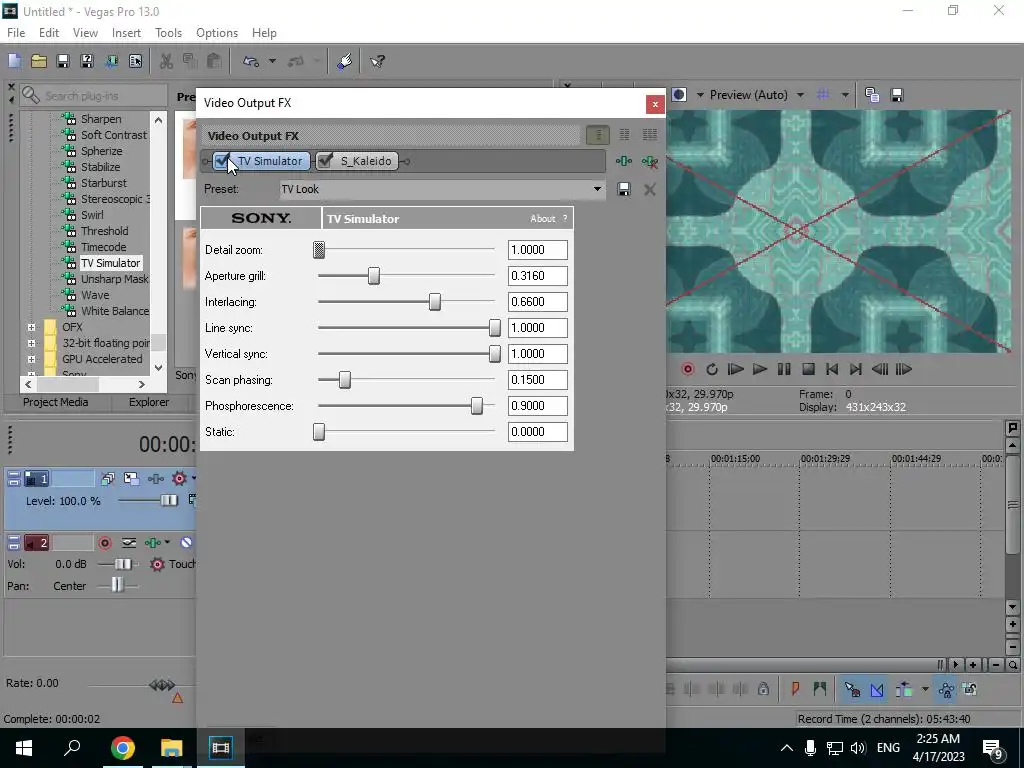1024x768 pixels.
Task: Click the Open folder toolbar icon
Action: pyautogui.click(x=39, y=61)
